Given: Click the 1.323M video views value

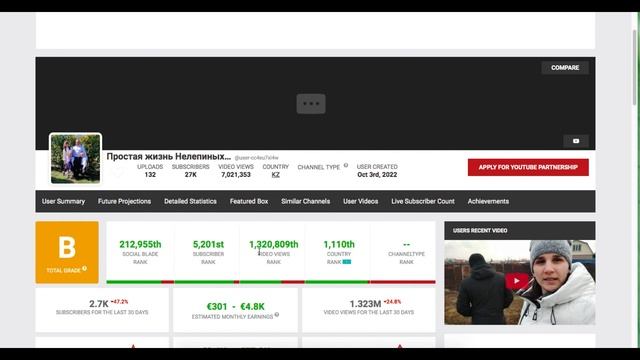Looking at the screenshot, I should pos(365,304).
